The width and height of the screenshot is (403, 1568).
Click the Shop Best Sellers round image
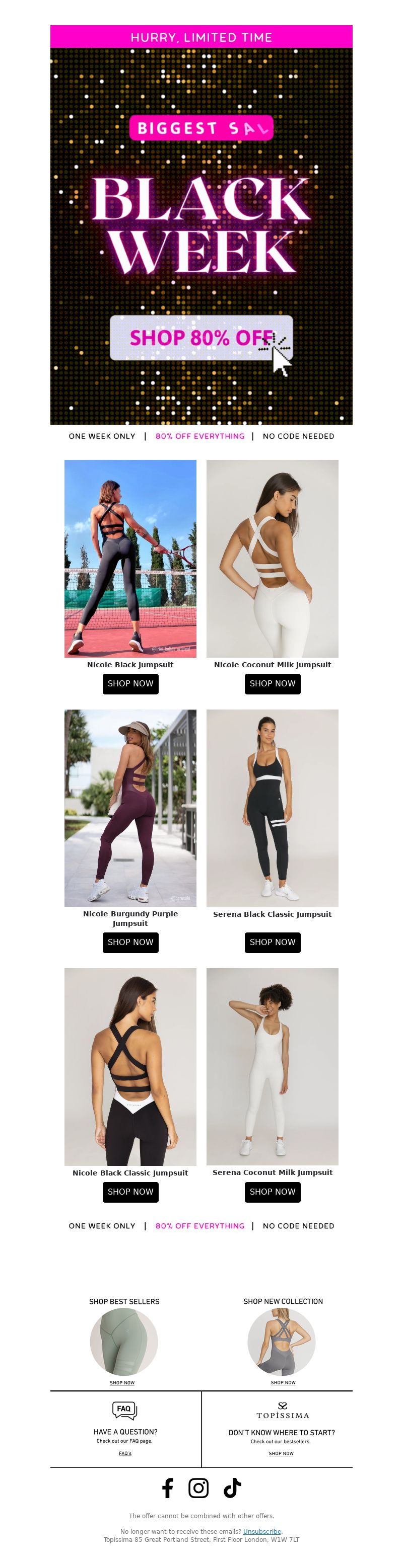coord(124,1342)
